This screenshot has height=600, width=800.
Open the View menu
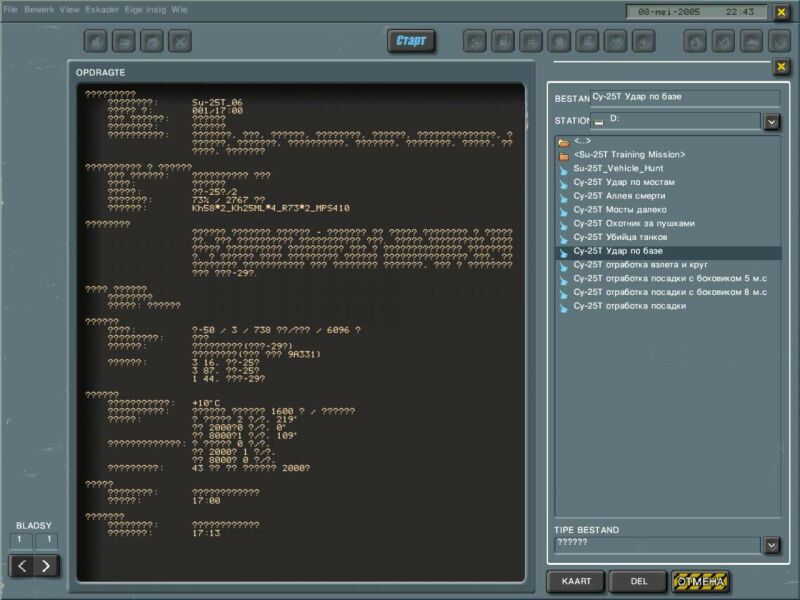pyautogui.click(x=69, y=10)
